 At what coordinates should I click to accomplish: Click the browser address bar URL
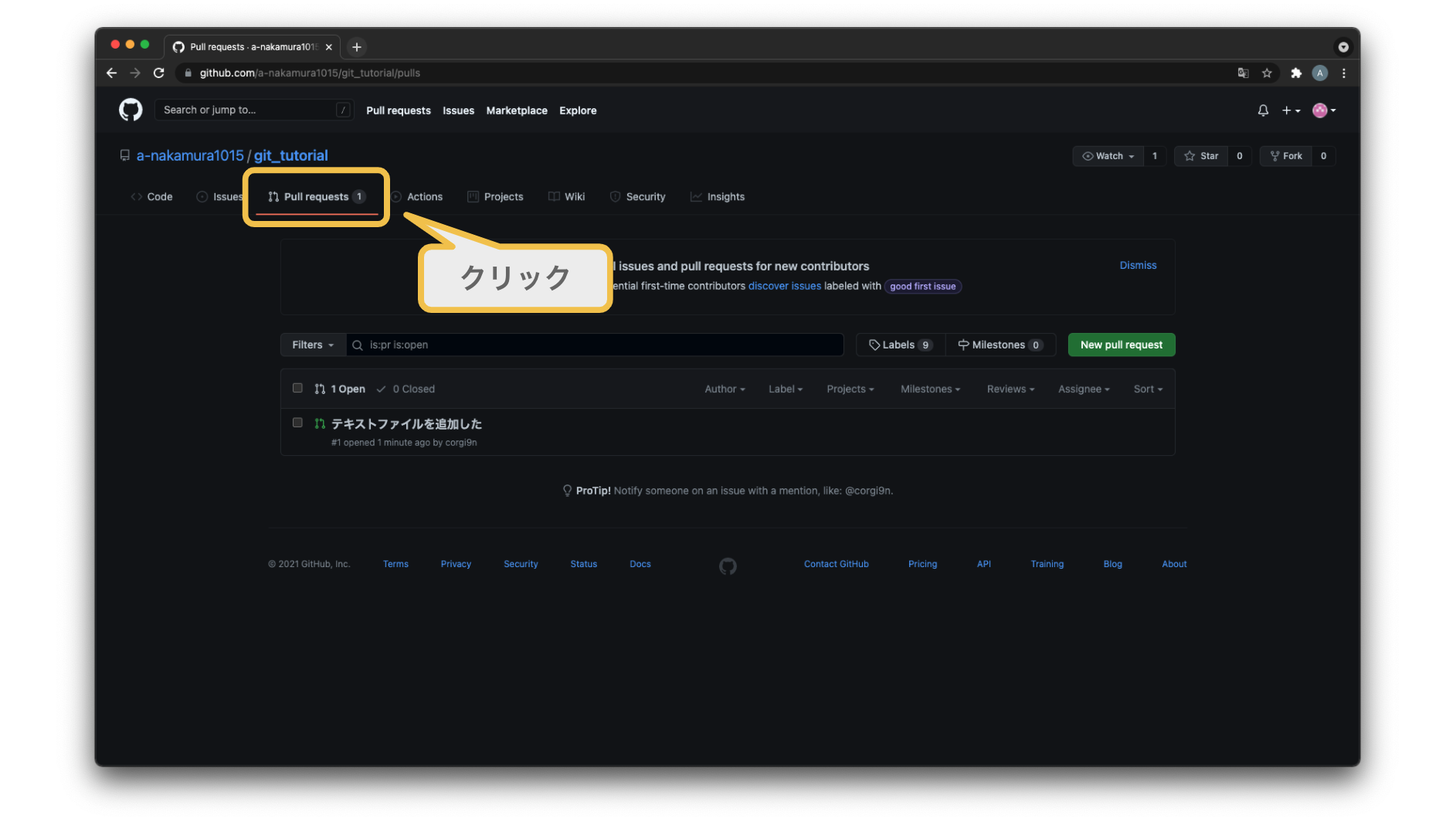(310, 73)
